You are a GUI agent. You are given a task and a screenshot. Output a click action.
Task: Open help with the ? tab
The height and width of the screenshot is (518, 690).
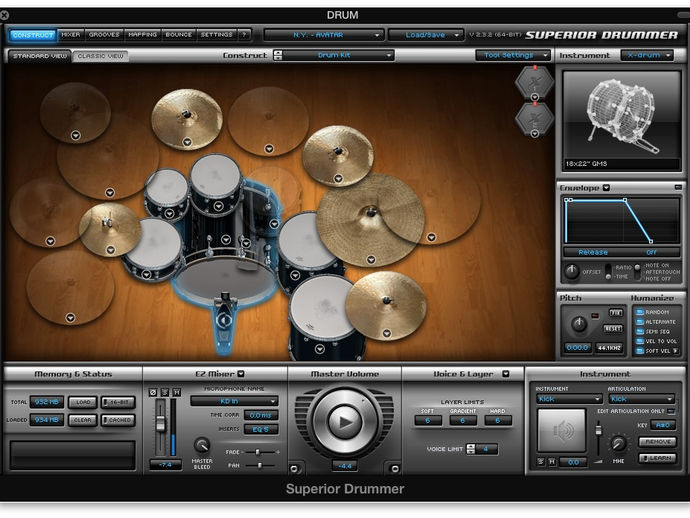(244, 34)
